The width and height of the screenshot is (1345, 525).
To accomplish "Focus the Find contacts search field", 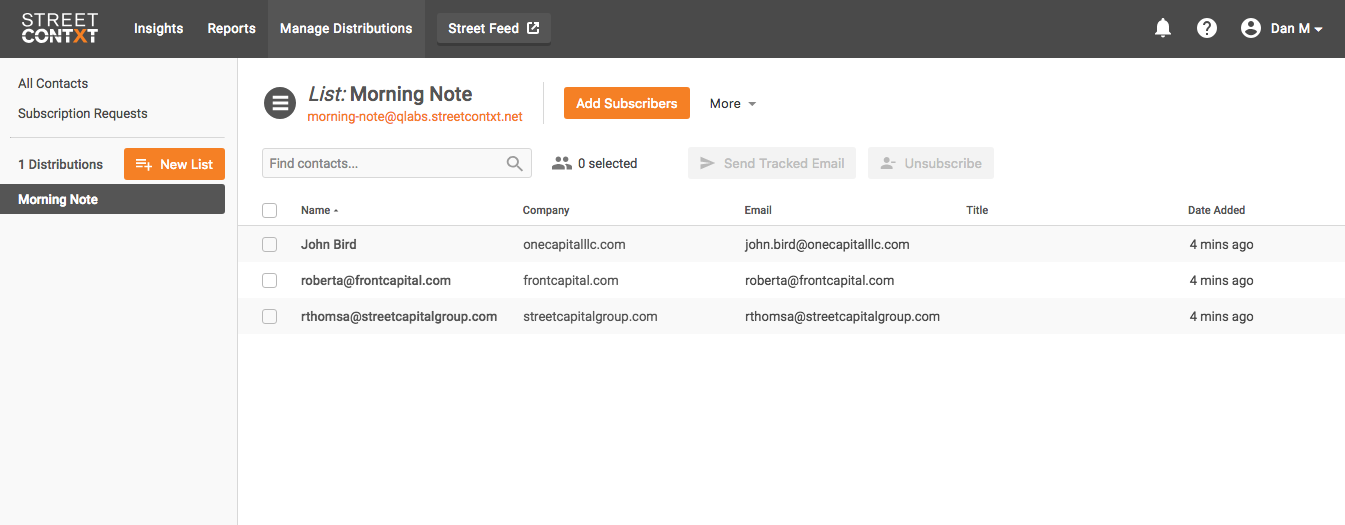I will pyautogui.click(x=397, y=163).
